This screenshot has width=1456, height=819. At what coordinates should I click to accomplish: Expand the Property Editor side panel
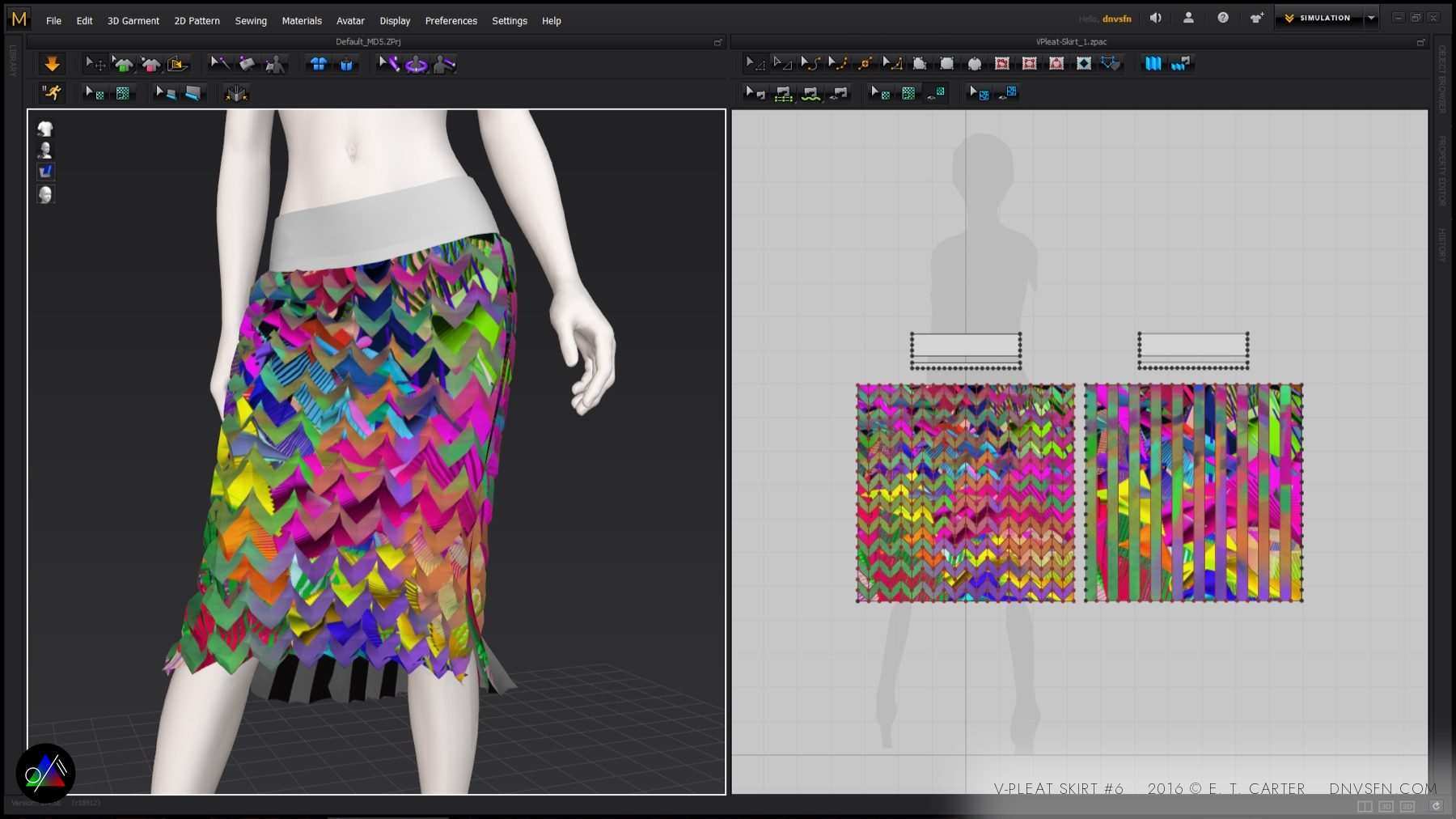coord(1441,171)
